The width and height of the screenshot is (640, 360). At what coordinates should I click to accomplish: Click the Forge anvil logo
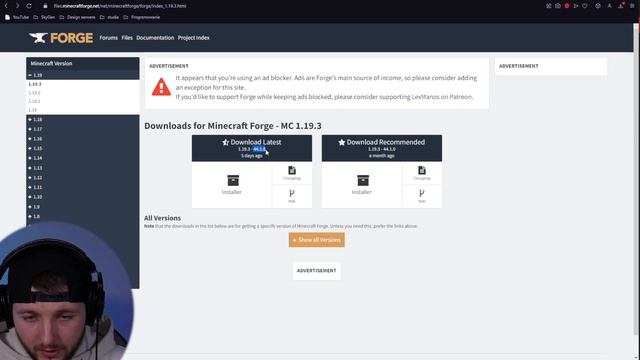[60, 38]
